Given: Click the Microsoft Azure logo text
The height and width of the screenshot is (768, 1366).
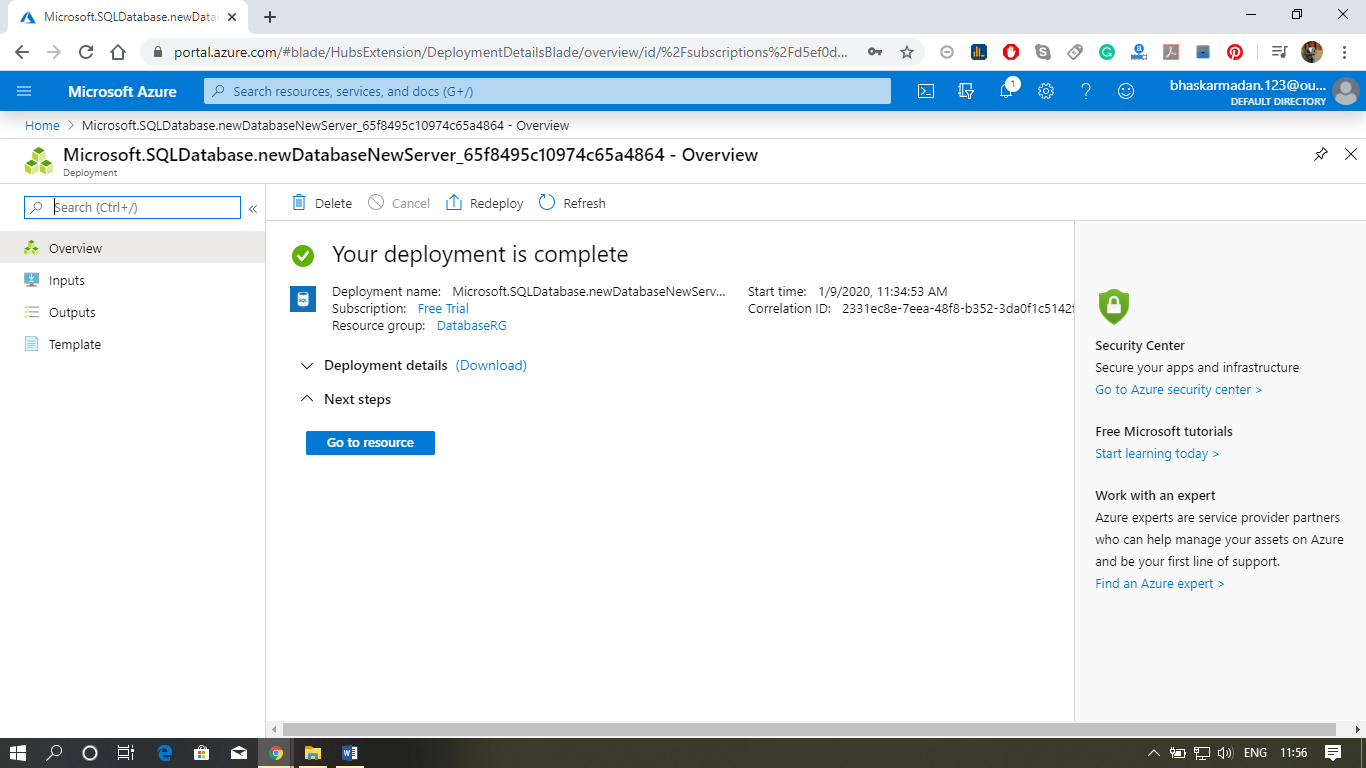Looking at the screenshot, I should (x=122, y=91).
